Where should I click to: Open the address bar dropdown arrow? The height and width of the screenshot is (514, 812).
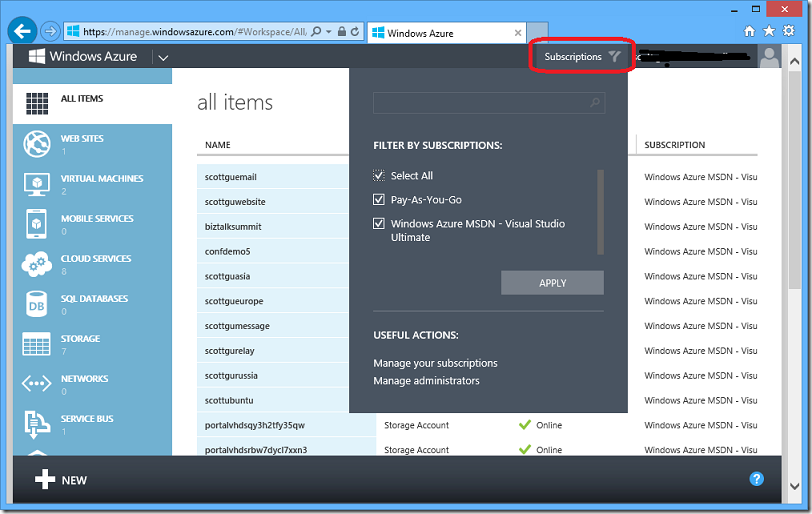coord(329,32)
